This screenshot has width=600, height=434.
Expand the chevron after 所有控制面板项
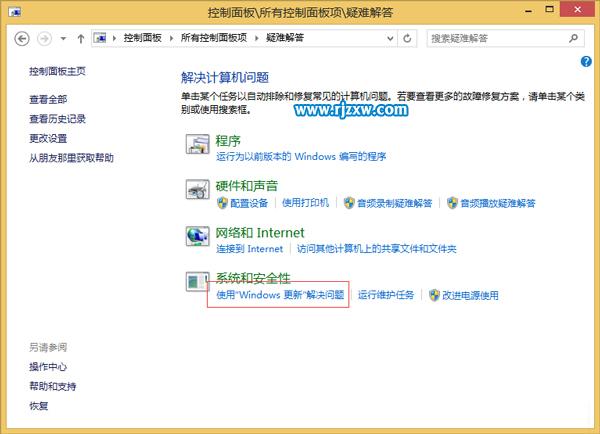coord(256,38)
